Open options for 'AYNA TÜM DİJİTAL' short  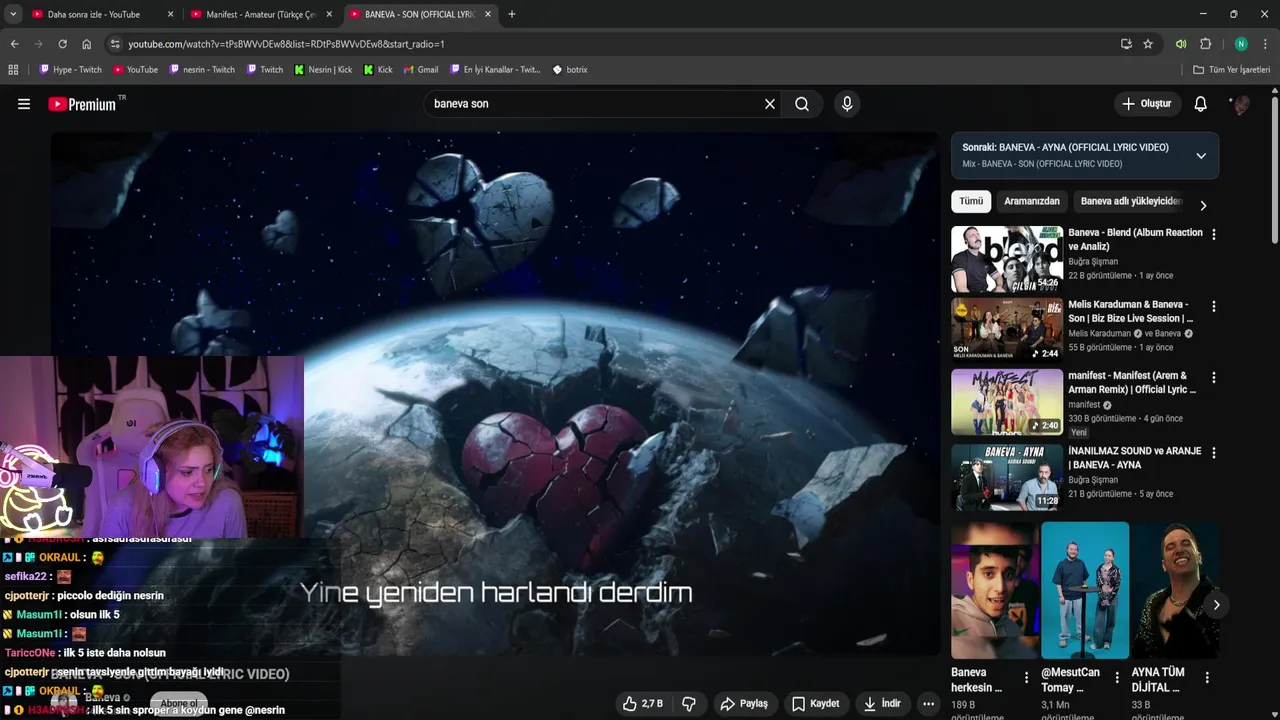tap(1206, 677)
